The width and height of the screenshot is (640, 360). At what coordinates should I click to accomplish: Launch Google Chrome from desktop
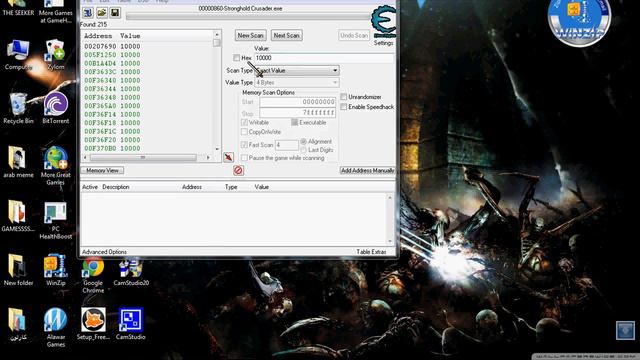[93, 274]
